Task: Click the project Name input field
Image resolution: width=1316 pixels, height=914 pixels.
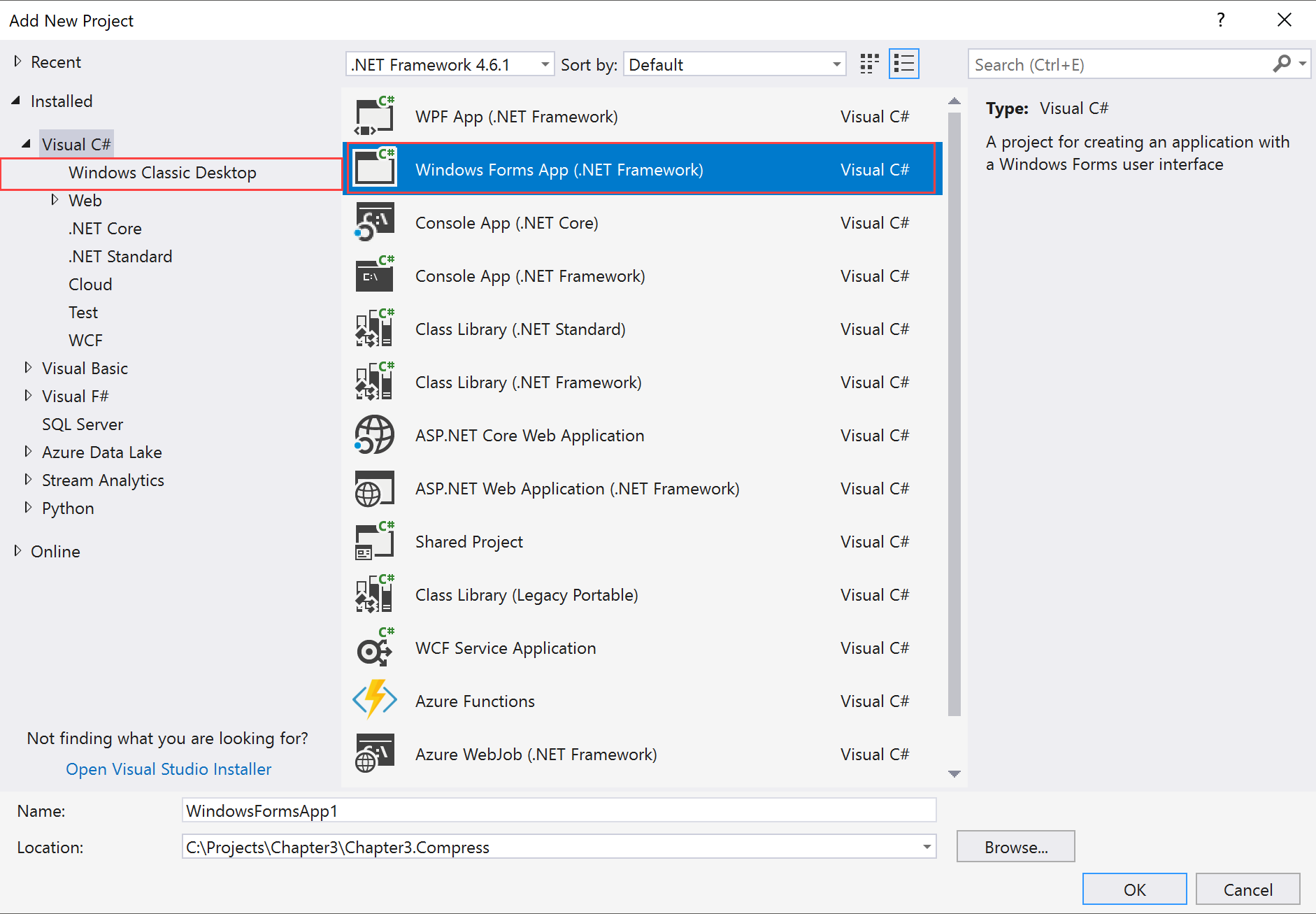Action: [x=559, y=811]
